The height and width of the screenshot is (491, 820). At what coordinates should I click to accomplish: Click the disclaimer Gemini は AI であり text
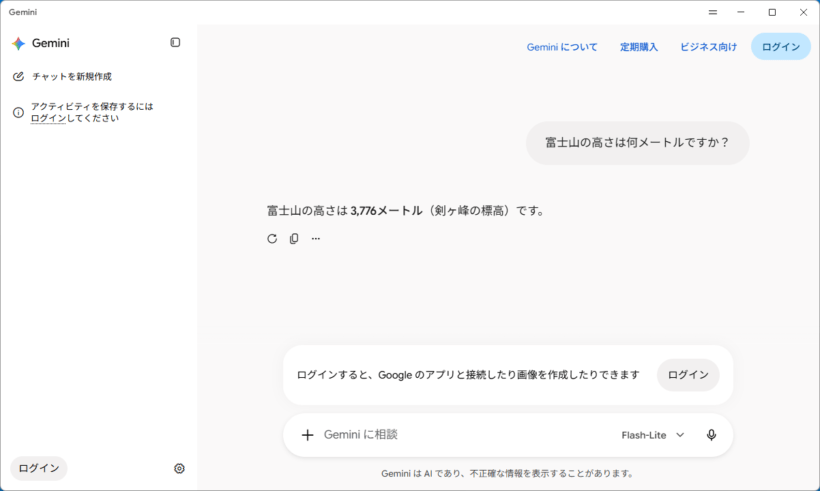pyautogui.click(x=507, y=474)
